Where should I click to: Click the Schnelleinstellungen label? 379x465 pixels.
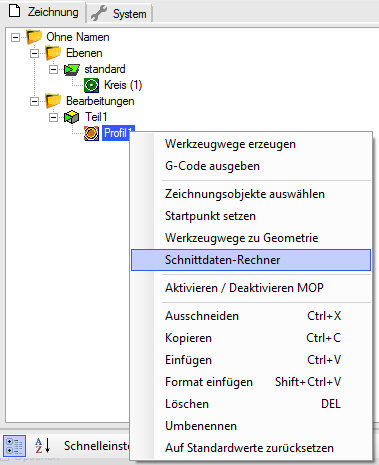(x=97, y=446)
